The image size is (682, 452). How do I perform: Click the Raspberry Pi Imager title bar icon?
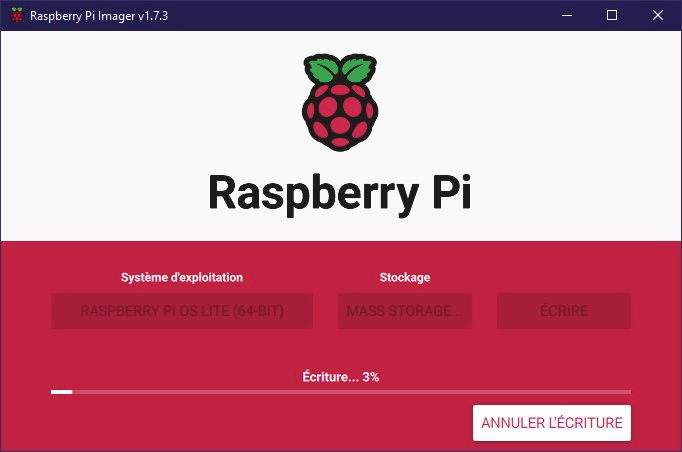[17, 15]
